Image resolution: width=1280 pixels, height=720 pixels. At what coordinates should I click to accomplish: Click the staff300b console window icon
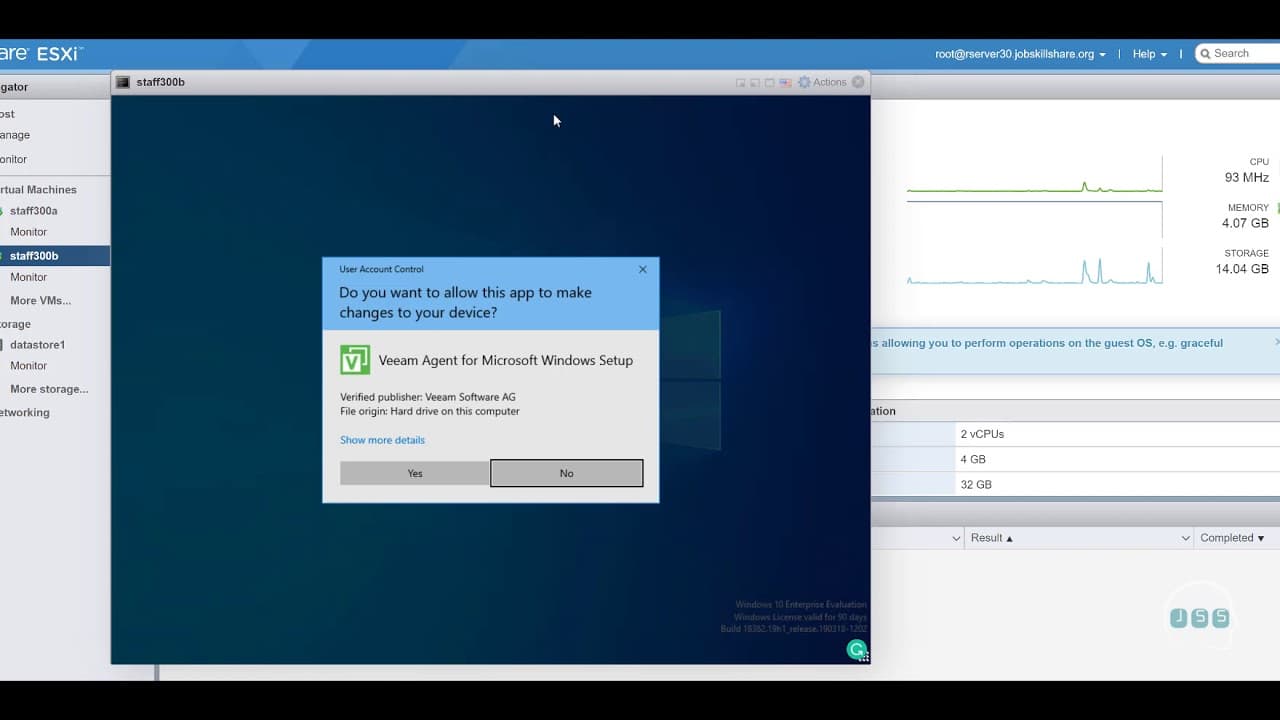[123, 82]
